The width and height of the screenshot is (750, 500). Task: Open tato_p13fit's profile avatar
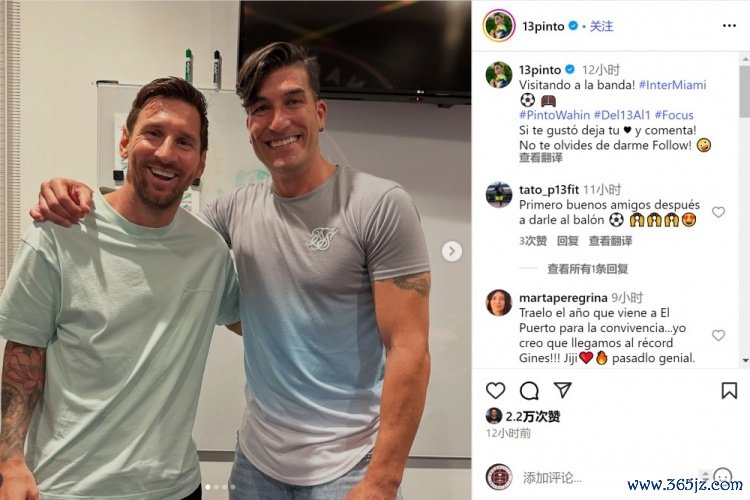tap(499, 195)
